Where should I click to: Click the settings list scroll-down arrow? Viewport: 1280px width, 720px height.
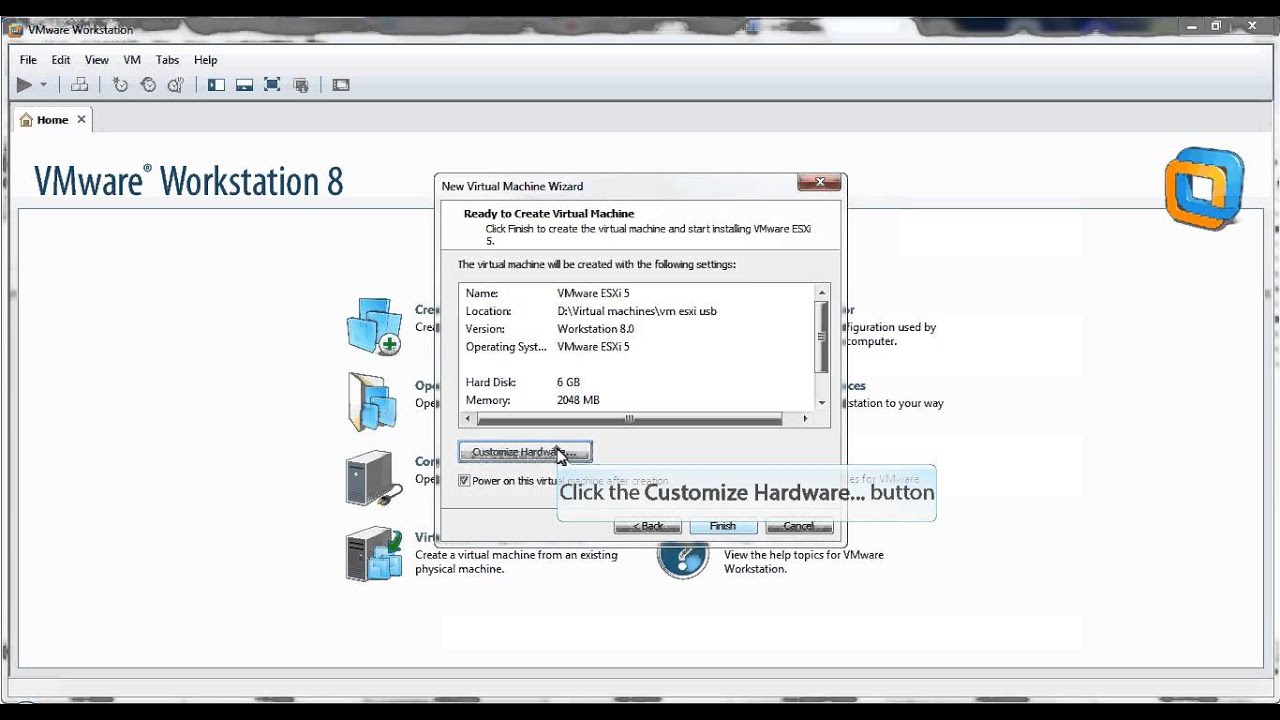(822, 402)
